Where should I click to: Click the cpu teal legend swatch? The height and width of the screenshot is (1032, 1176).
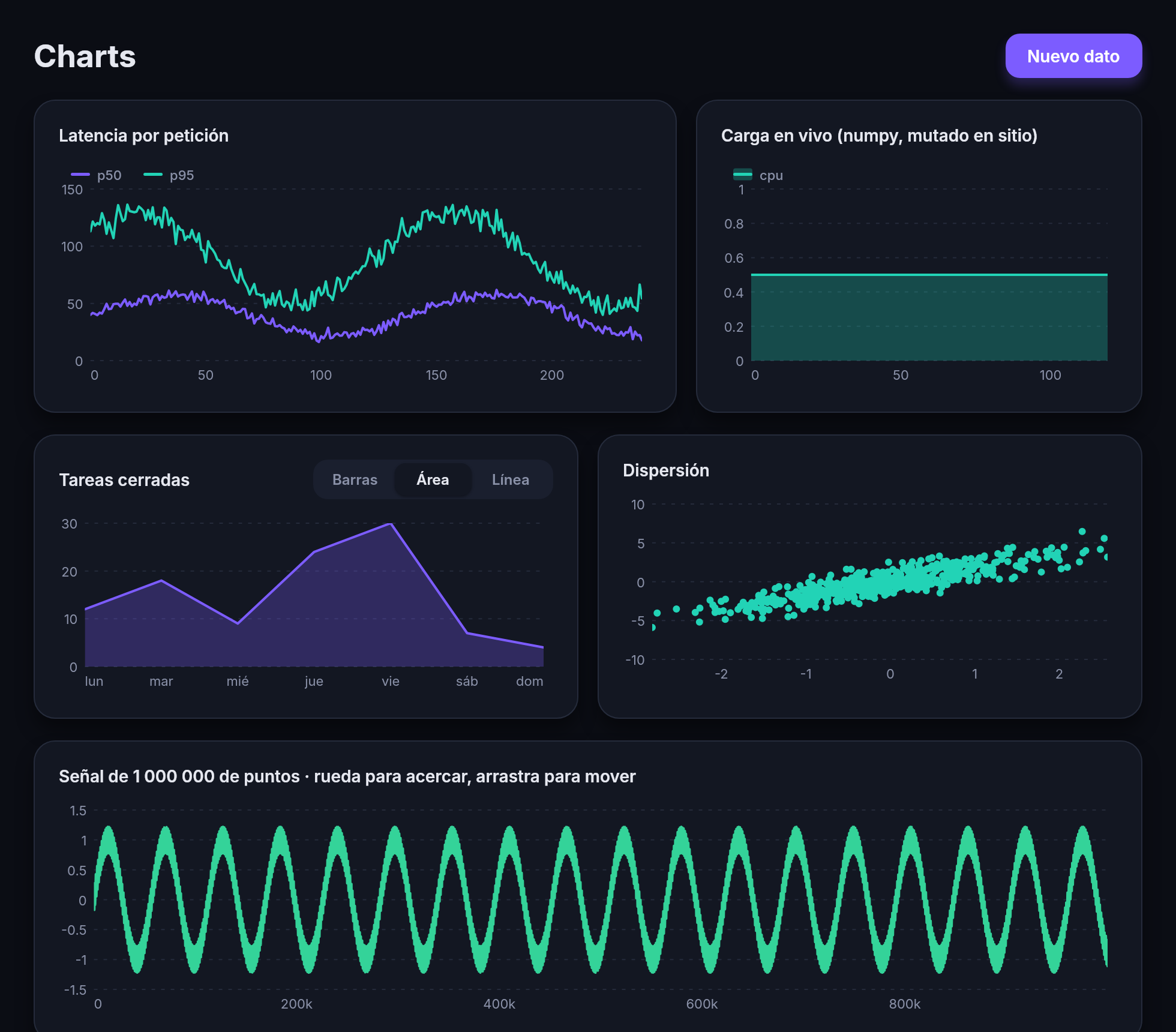(743, 175)
